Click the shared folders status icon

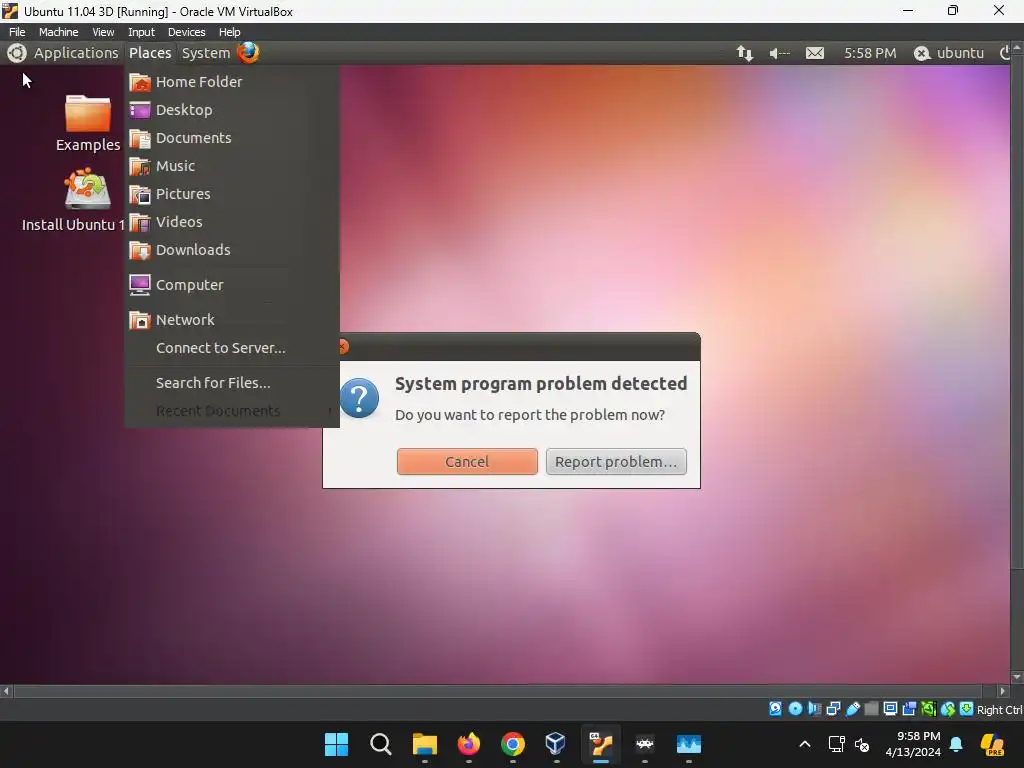click(871, 709)
